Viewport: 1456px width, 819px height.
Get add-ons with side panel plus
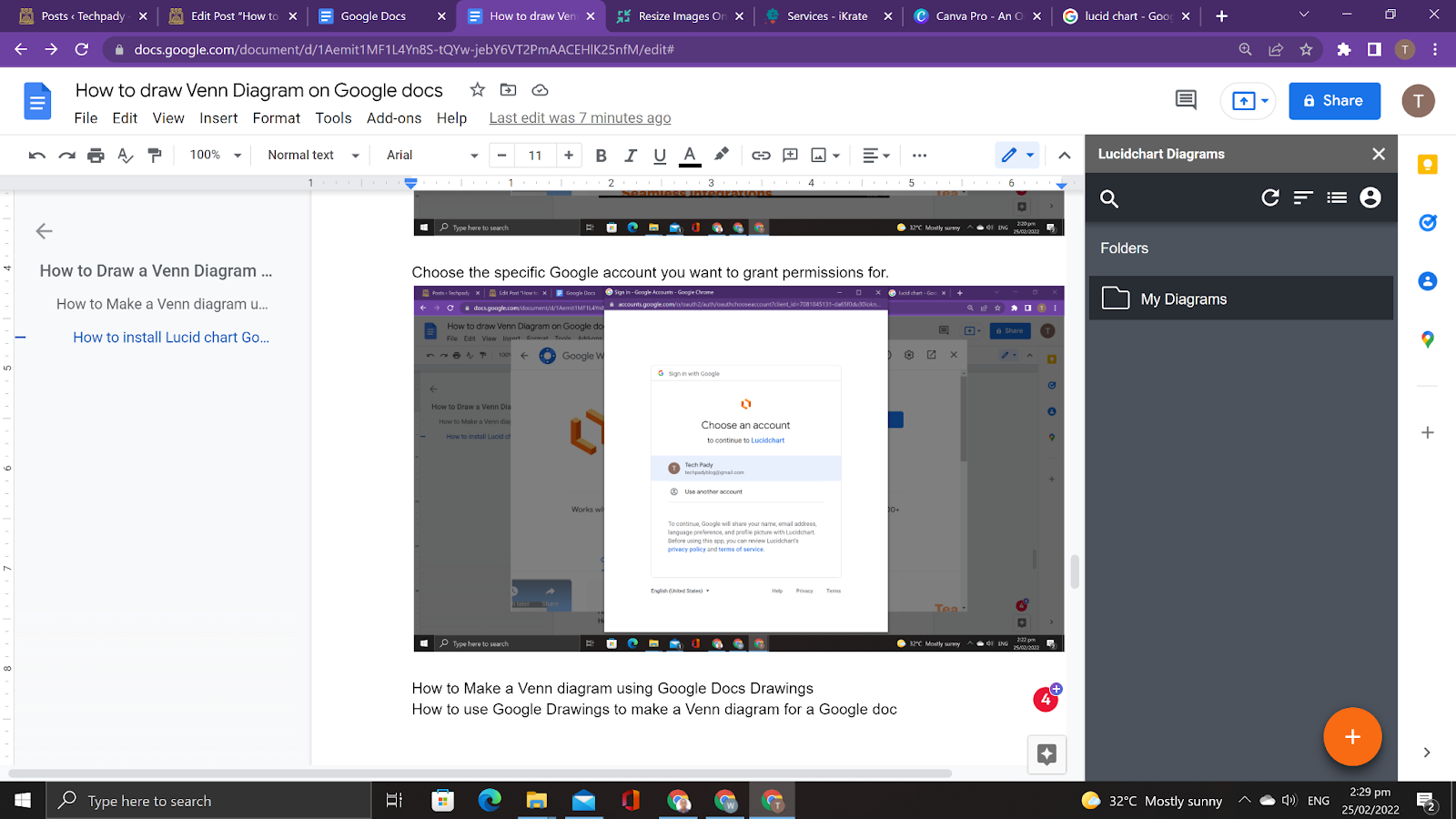tap(1427, 432)
